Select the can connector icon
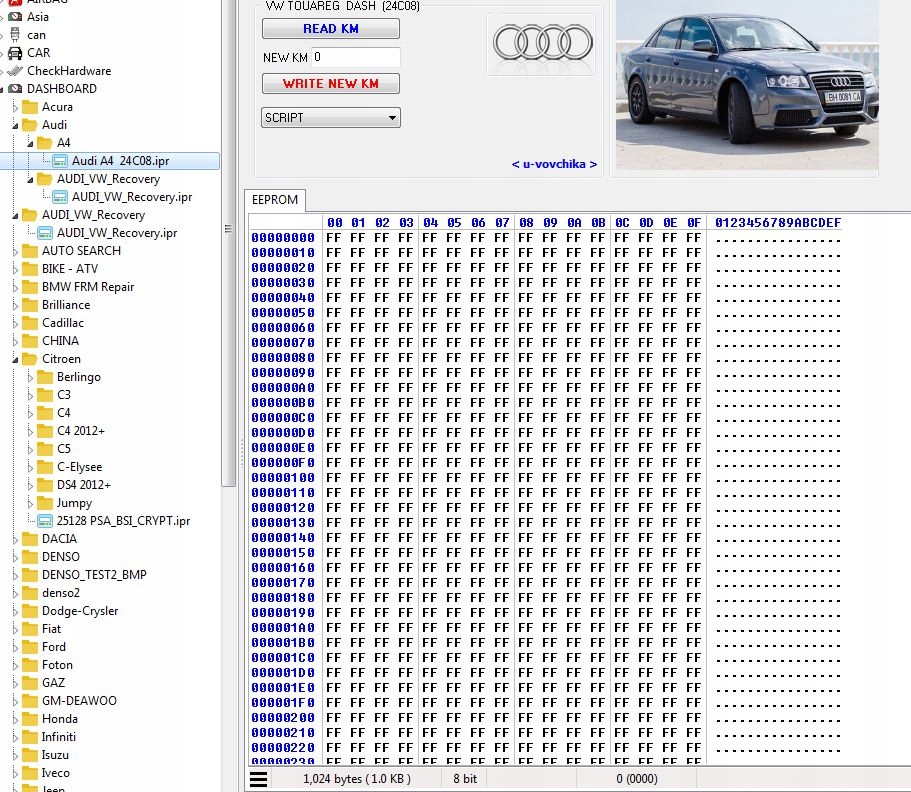This screenshot has width=911, height=792. tap(15, 35)
